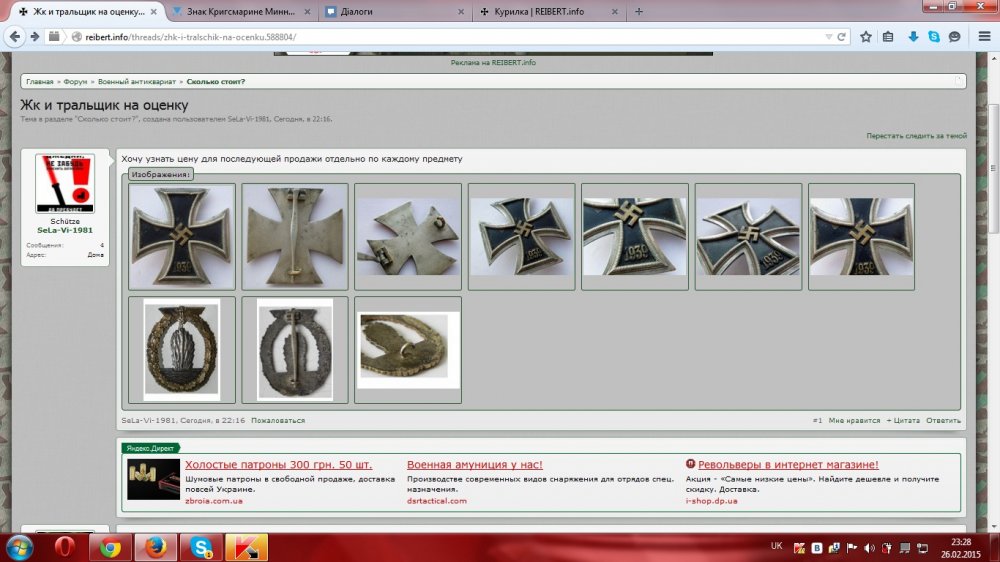Open the minesweeper badge front thumbnail

pyautogui.click(x=182, y=349)
